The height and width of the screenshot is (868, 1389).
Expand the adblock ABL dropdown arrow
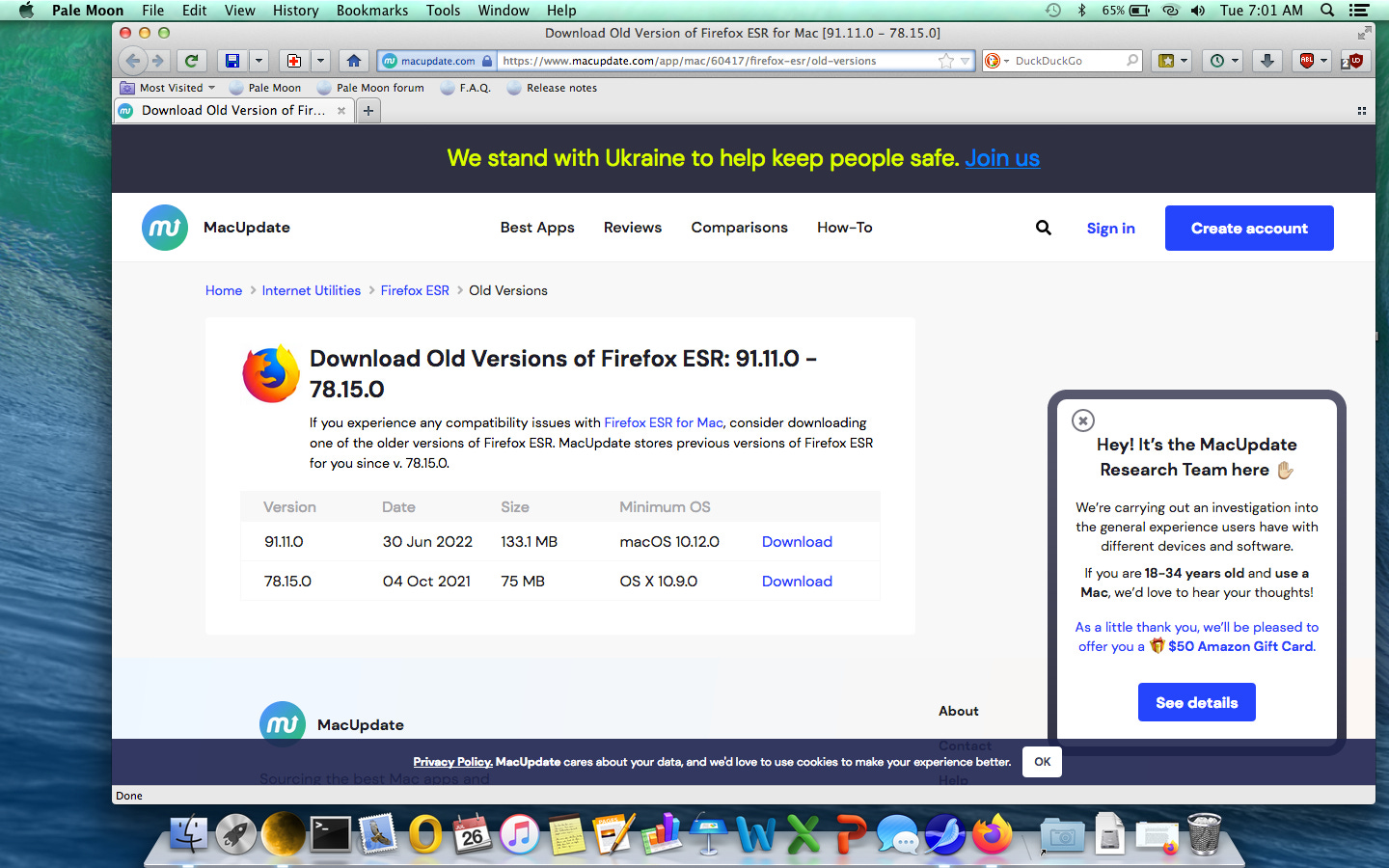coord(1323,61)
